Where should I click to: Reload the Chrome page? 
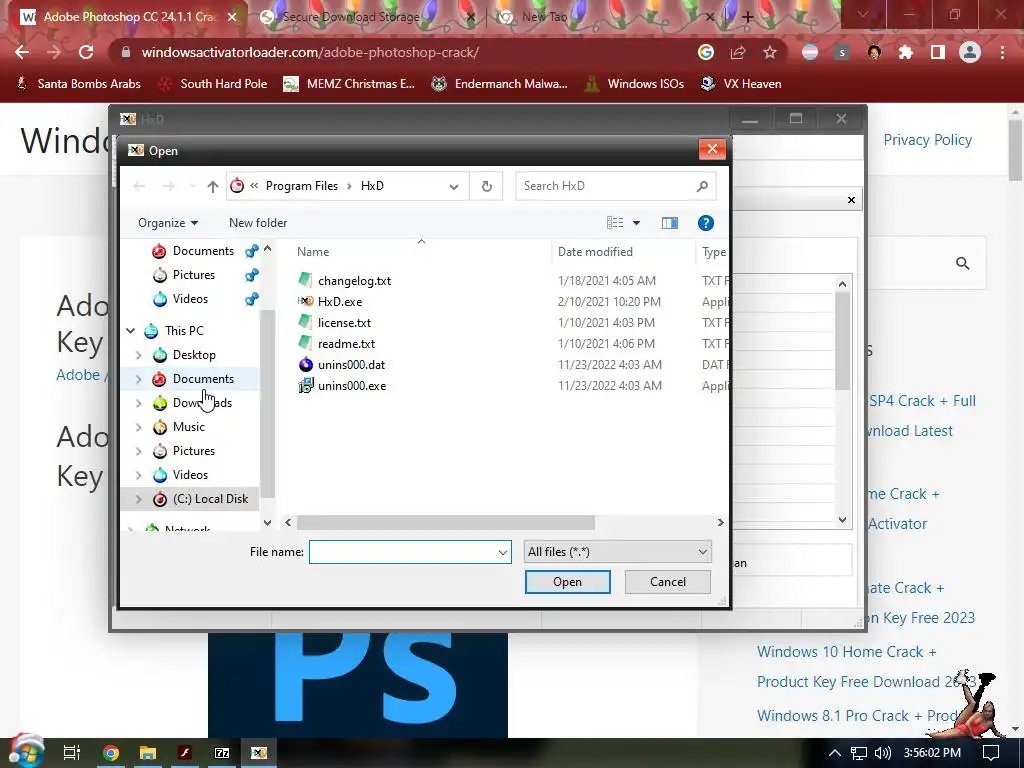click(86, 52)
